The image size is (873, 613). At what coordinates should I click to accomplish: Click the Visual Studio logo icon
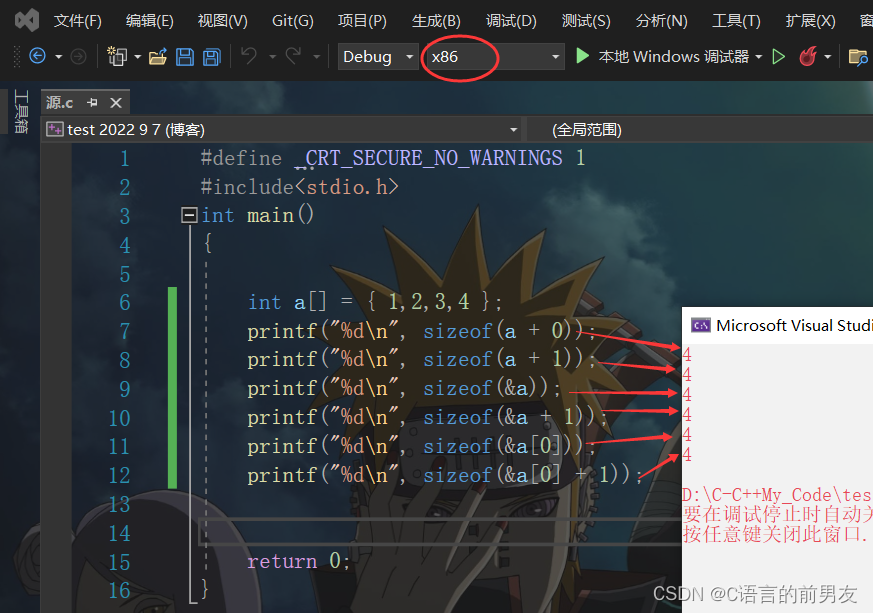[x=27, y=21]
